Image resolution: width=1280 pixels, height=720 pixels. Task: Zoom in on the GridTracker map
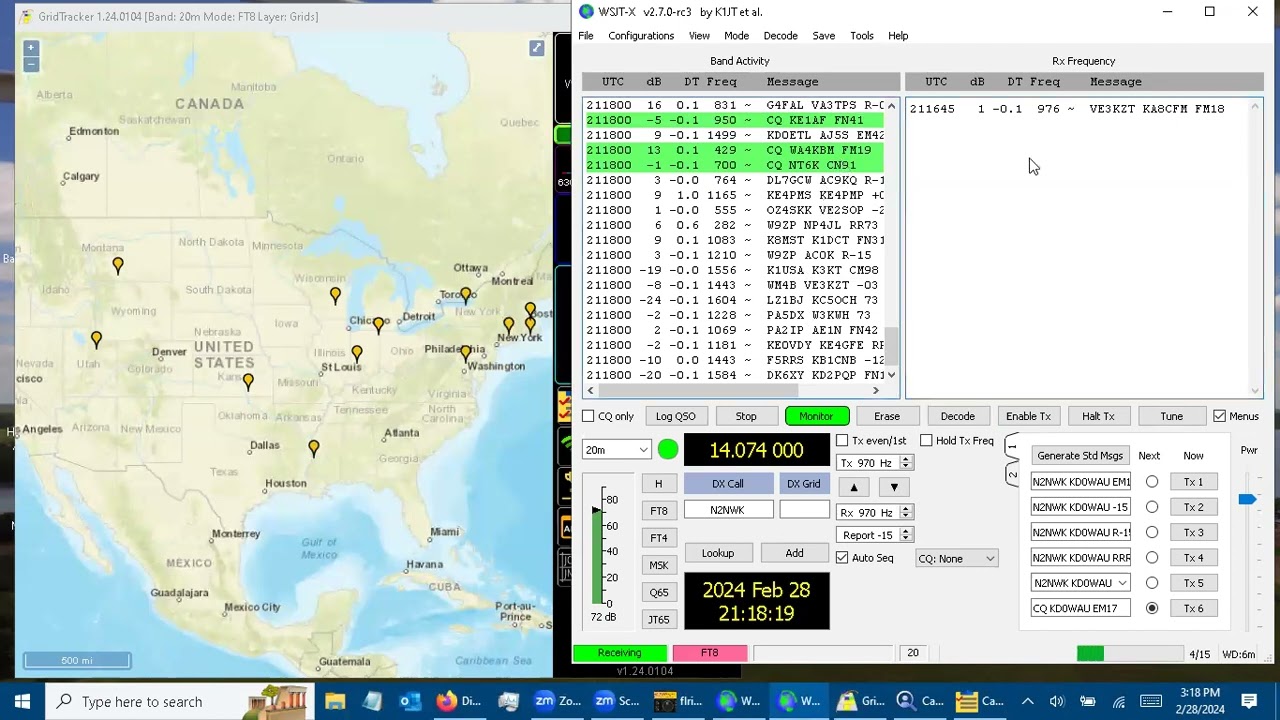(x=31, y=47)
